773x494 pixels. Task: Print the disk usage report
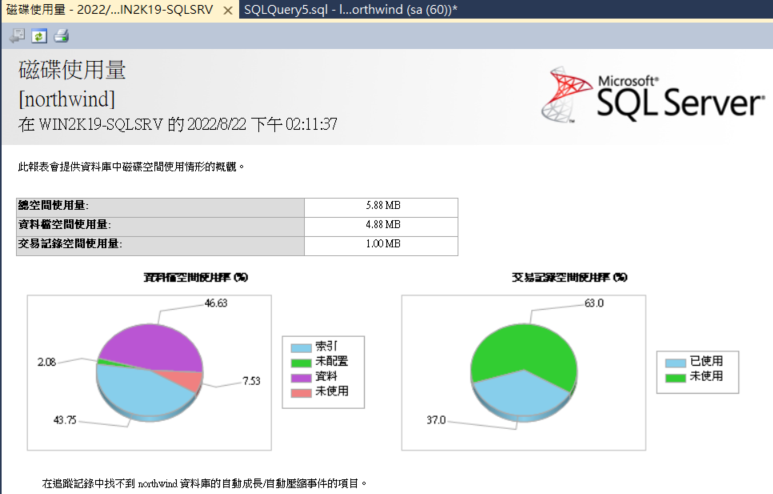tap(61, 36)
